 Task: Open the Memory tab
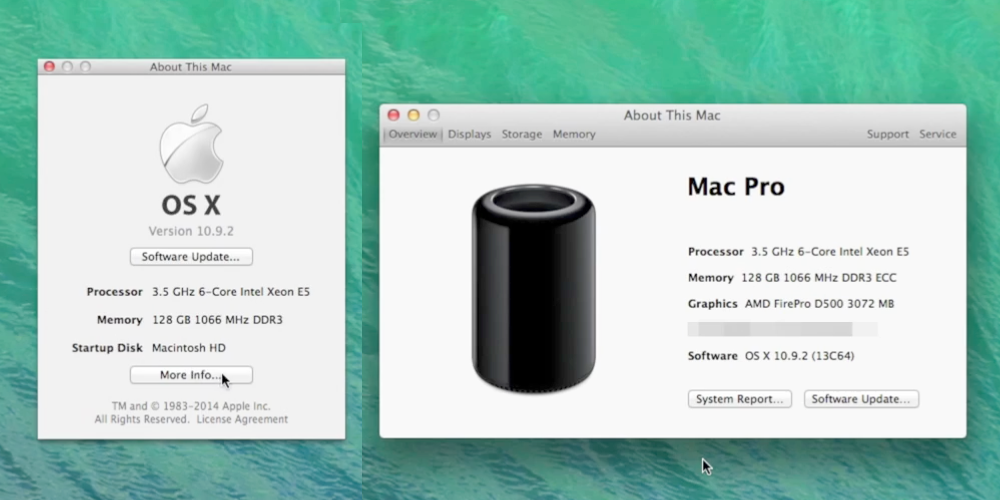click(574, 134)
